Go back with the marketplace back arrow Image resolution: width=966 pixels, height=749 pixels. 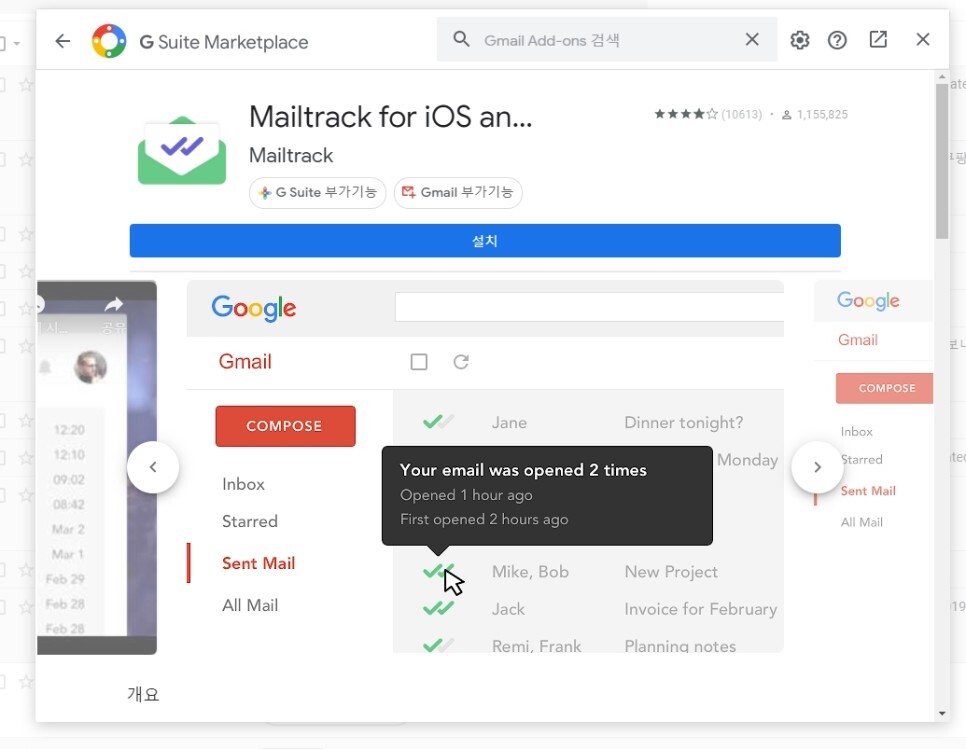(63, 41)
